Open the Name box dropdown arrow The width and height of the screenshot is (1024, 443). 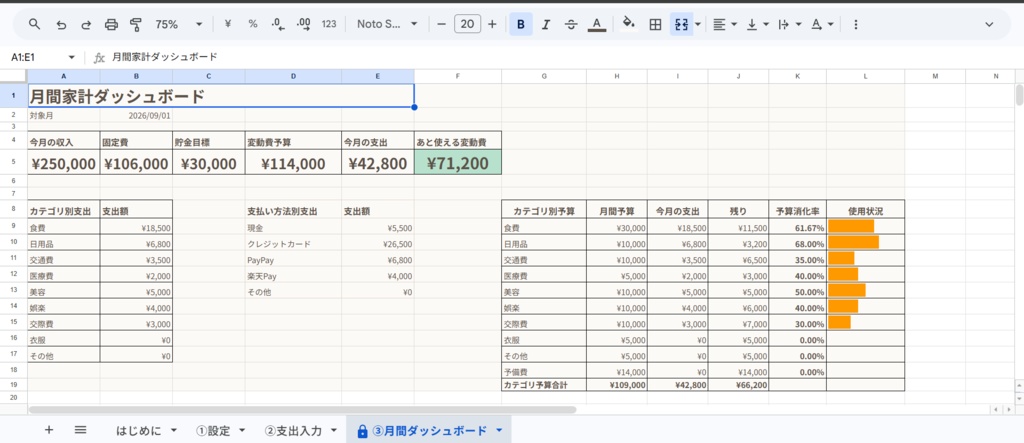tap(71, 57)
